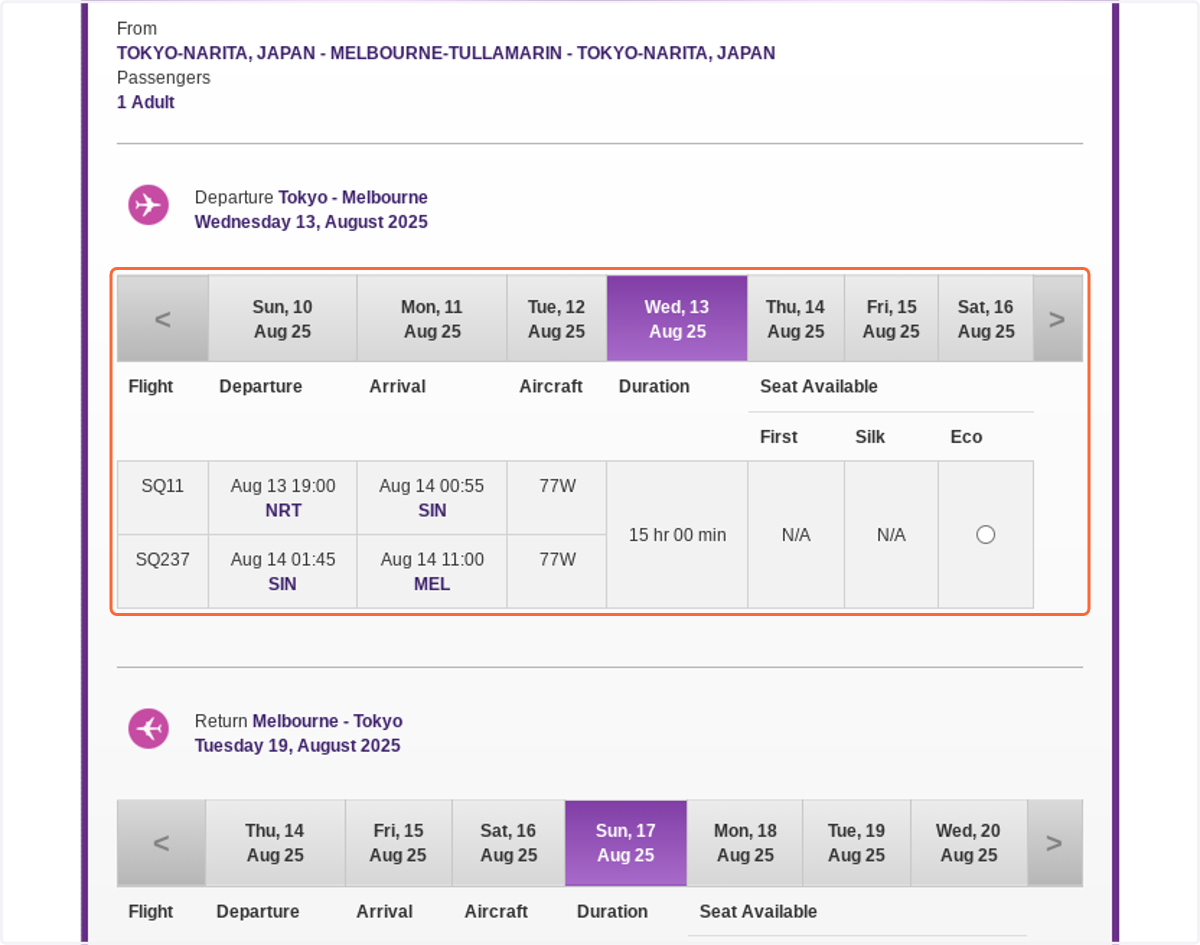Show later departure dates with right arrow
Image resolution: width=1200 pixels, height=945 pixels.
(1057, 319)
